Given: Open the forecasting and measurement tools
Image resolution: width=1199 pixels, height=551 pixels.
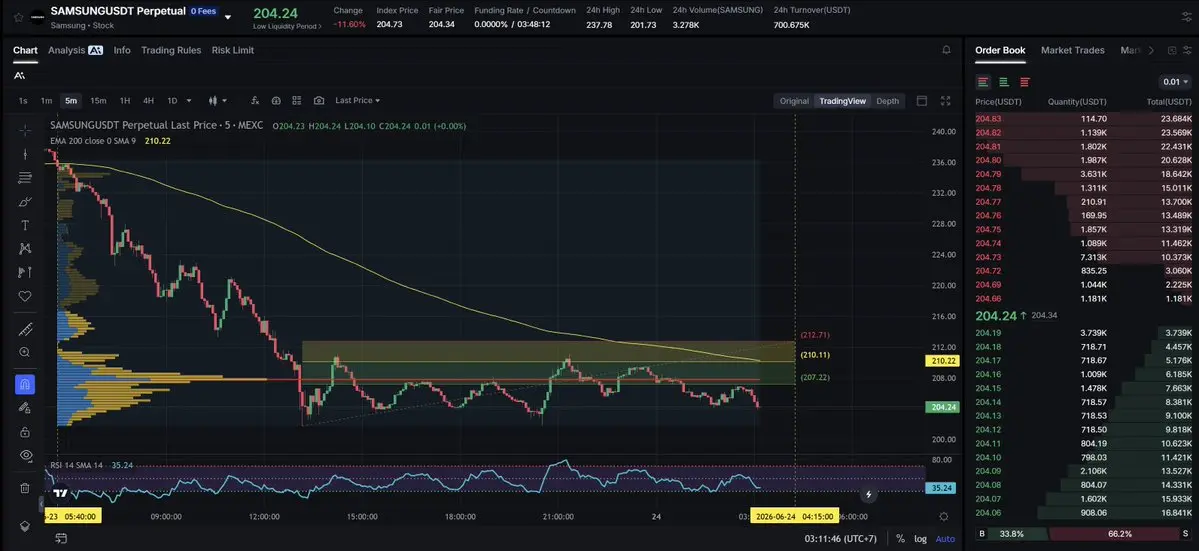Looking at the screenshot, I should click(x=24, y=272).
